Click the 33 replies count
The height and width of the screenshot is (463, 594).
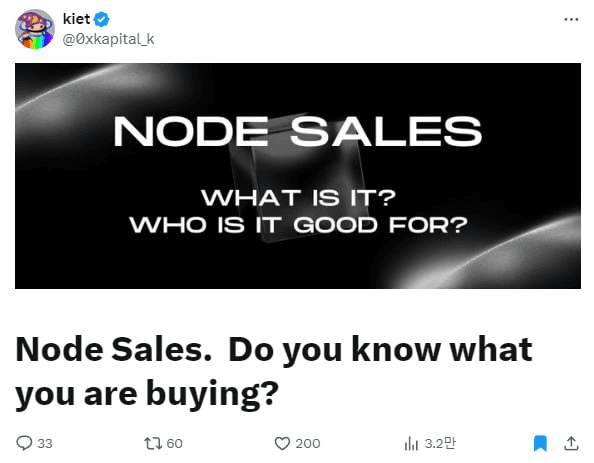45,443
